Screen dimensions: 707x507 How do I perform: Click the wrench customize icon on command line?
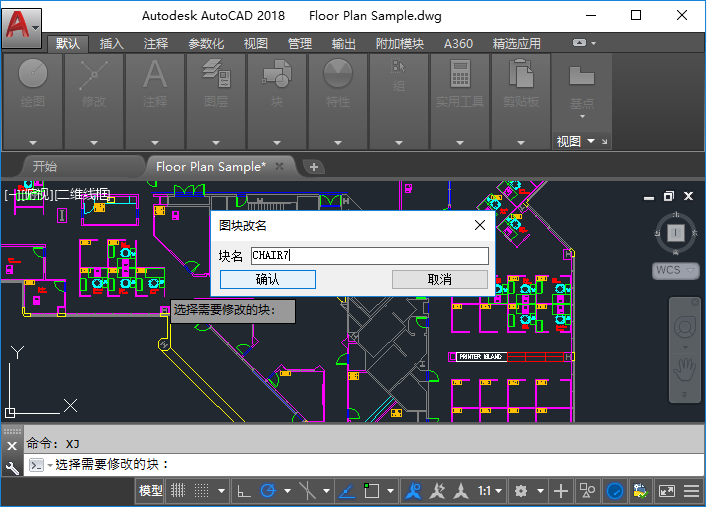tap(12, 468)
